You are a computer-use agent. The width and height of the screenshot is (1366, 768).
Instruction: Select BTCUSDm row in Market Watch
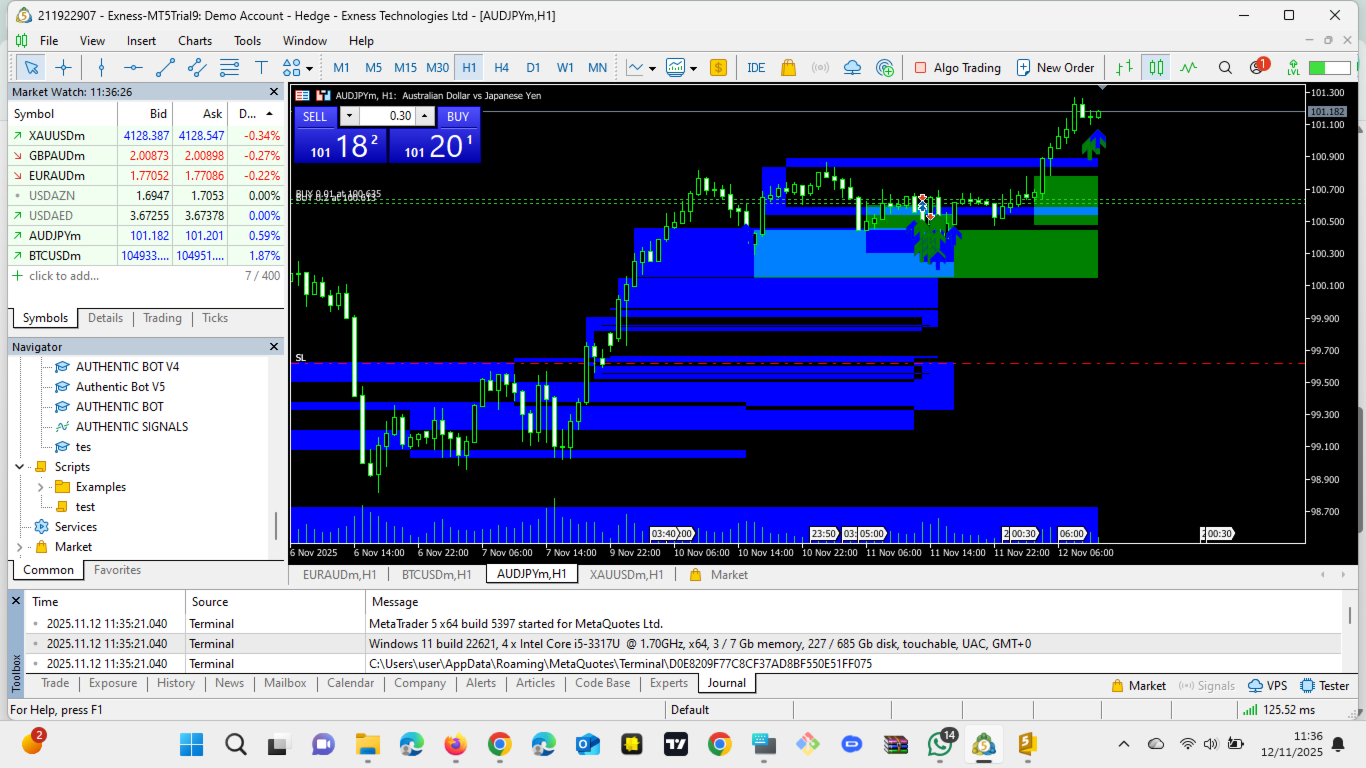click(x=146, y=255)
